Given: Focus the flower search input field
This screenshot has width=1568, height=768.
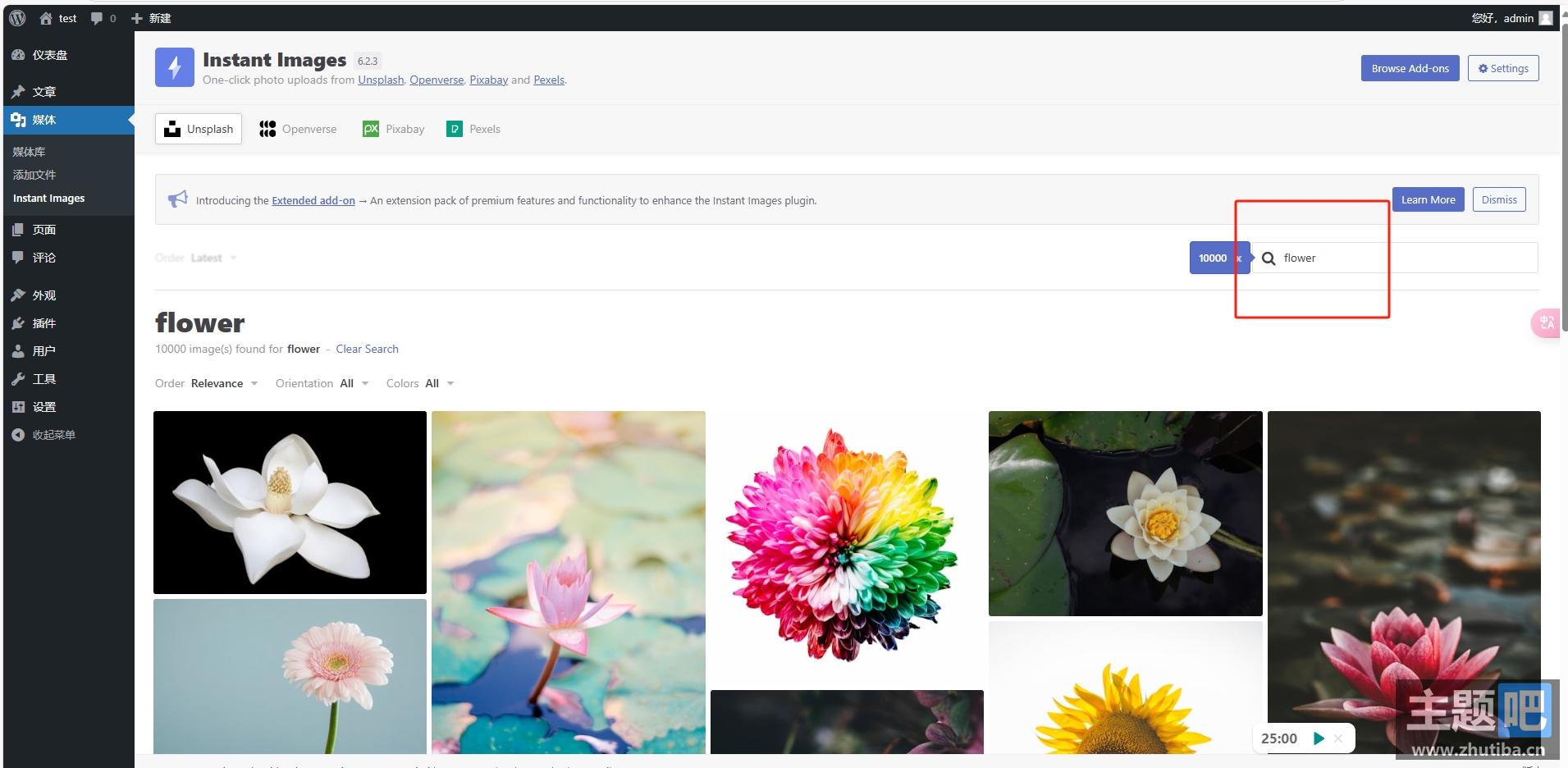Looking at the screenshot, I should (1395, 258).
